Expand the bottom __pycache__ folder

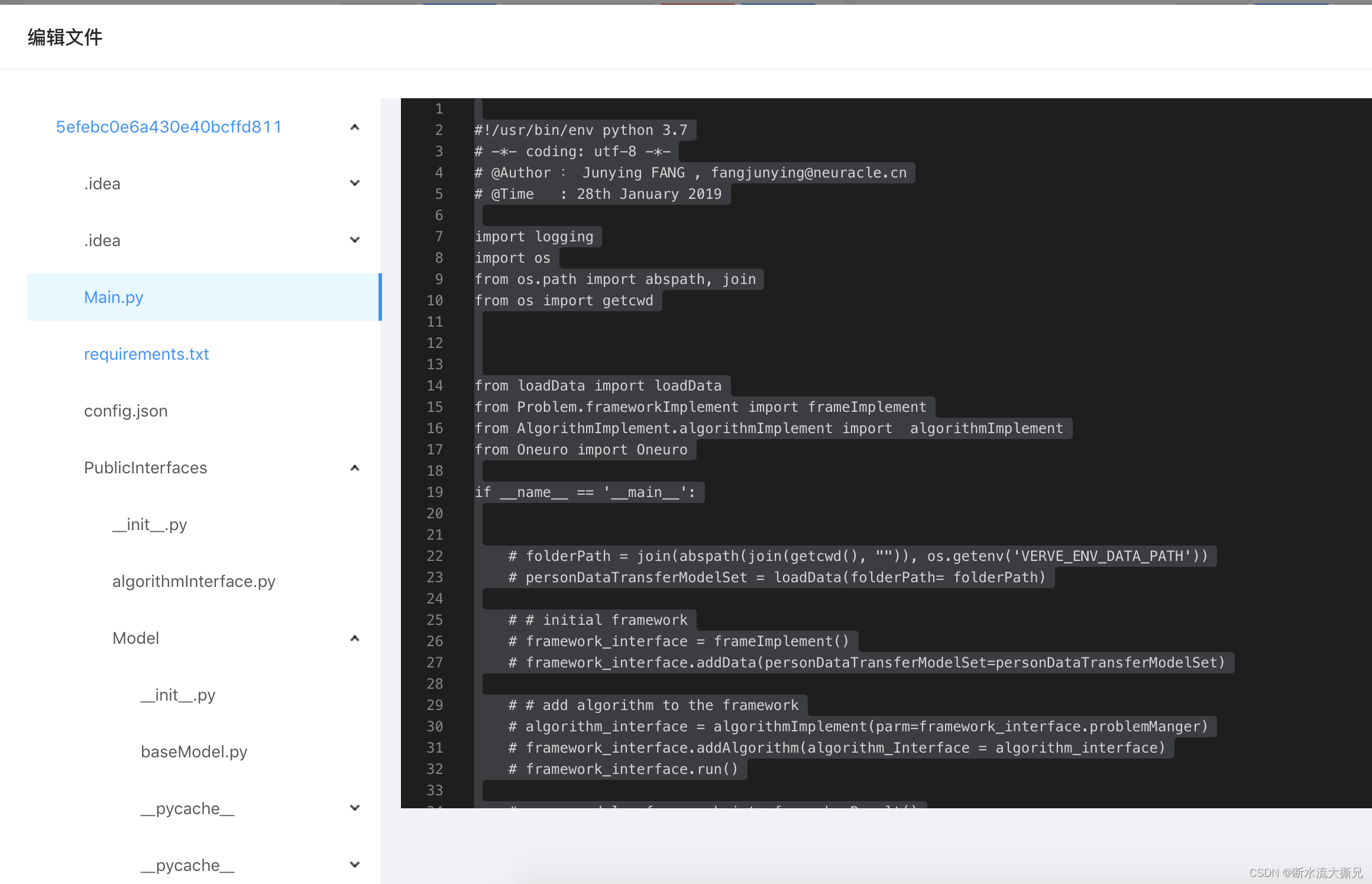355,864
